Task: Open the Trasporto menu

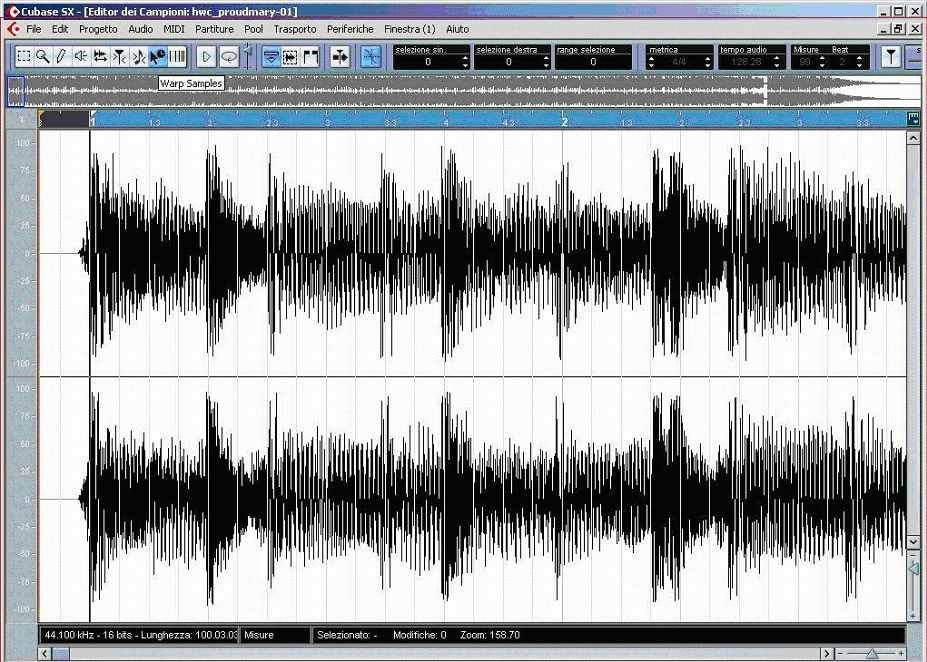Action: pos(295,29)
